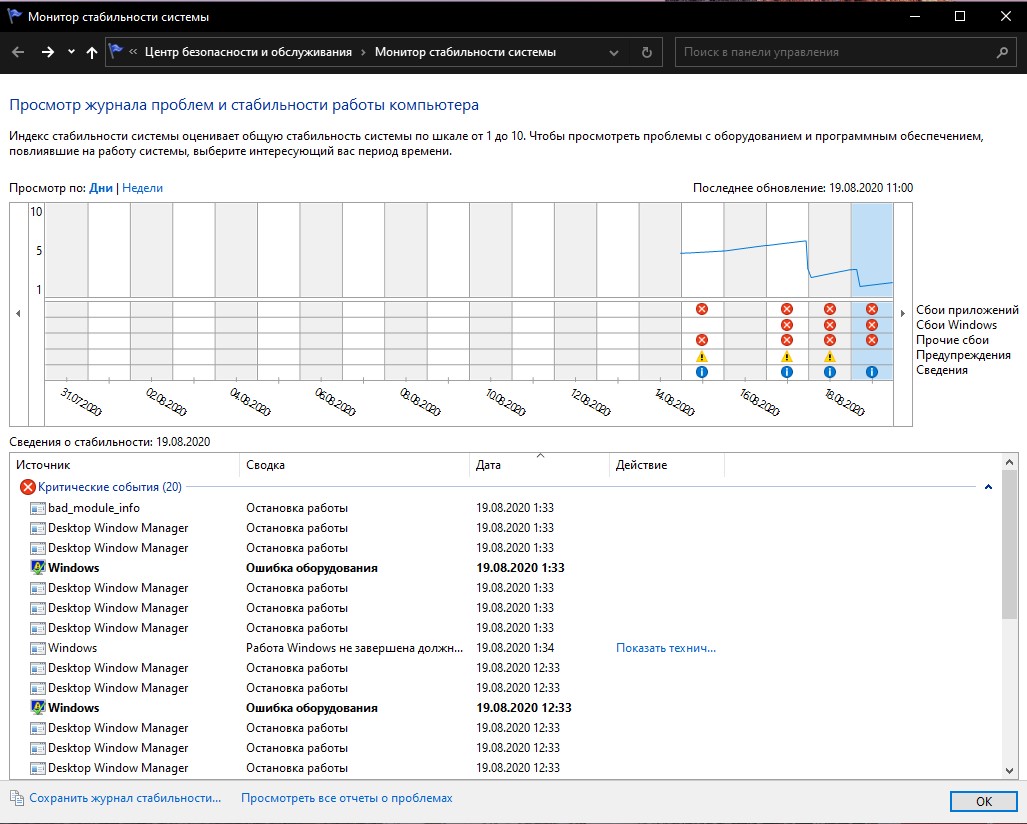This screenshot has width=1027, height=824.
Task: Click 'Сохранить журнал стабильности...' link
Action: tap(125, 798)
